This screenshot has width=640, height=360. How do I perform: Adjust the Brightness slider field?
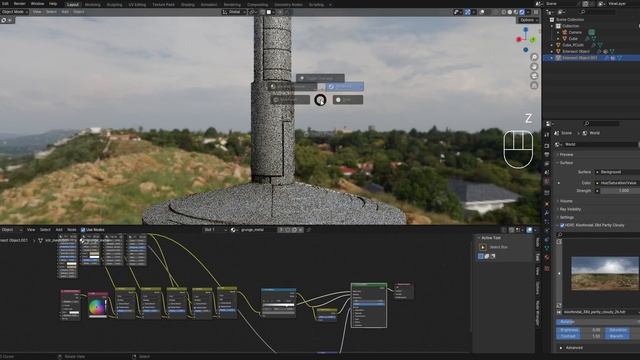pyautogui.click(x=580, y=330)
